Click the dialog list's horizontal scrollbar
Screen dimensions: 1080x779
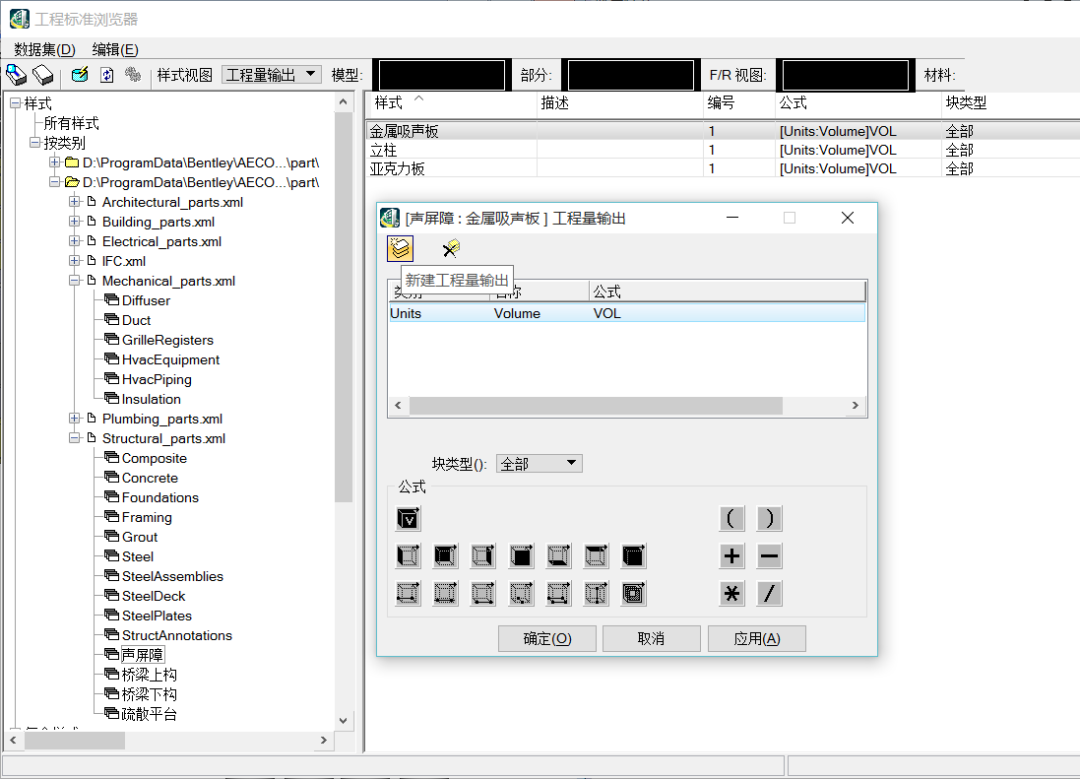(595, 405)
